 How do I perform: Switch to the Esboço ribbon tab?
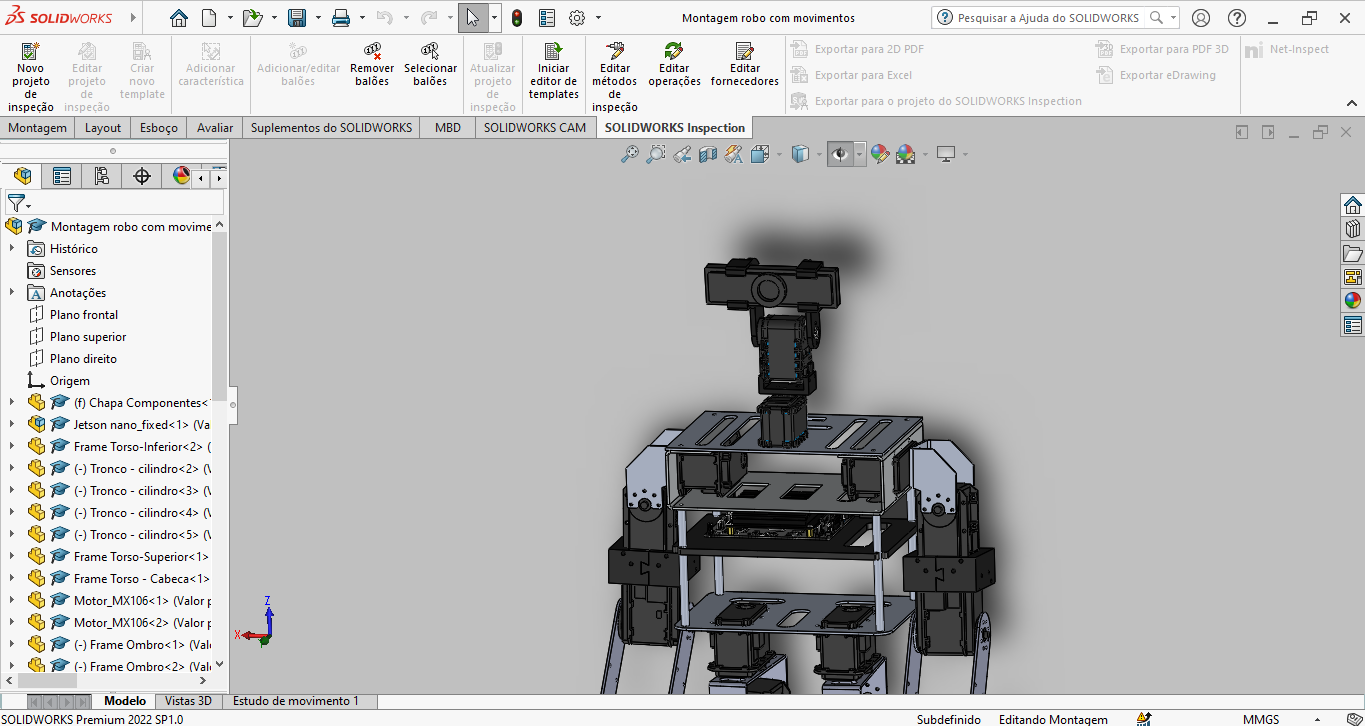pyautogui.click(x=159, y=128)
